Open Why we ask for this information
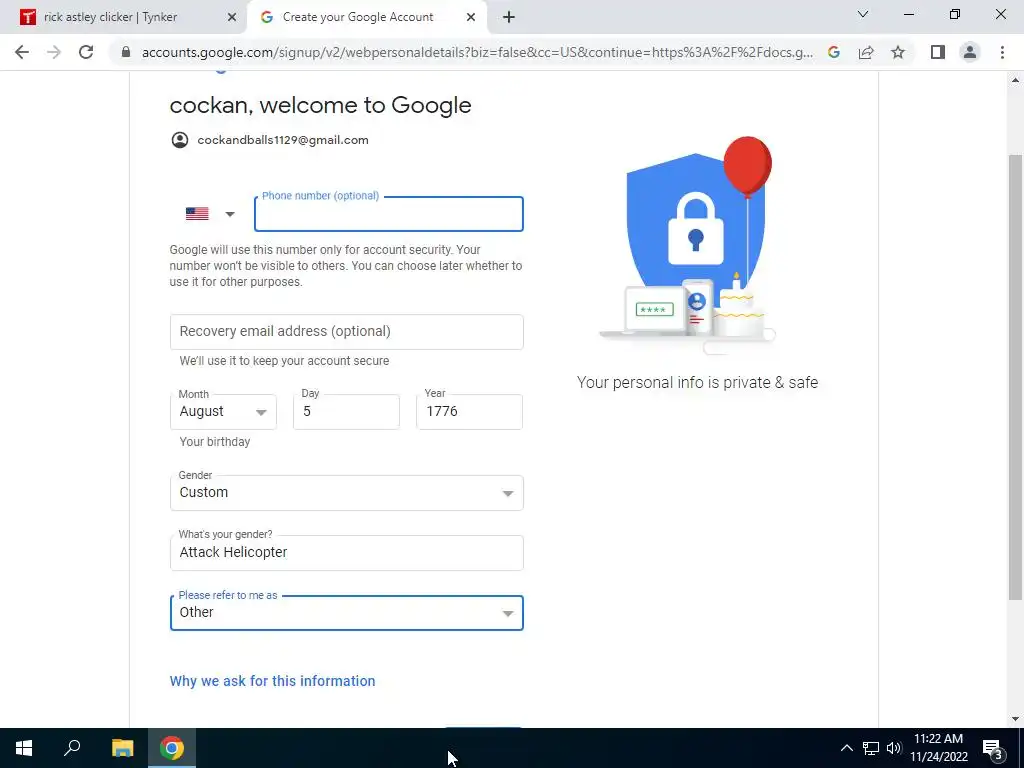Screen dimensions: 1024x768 [x=272, y=681]
